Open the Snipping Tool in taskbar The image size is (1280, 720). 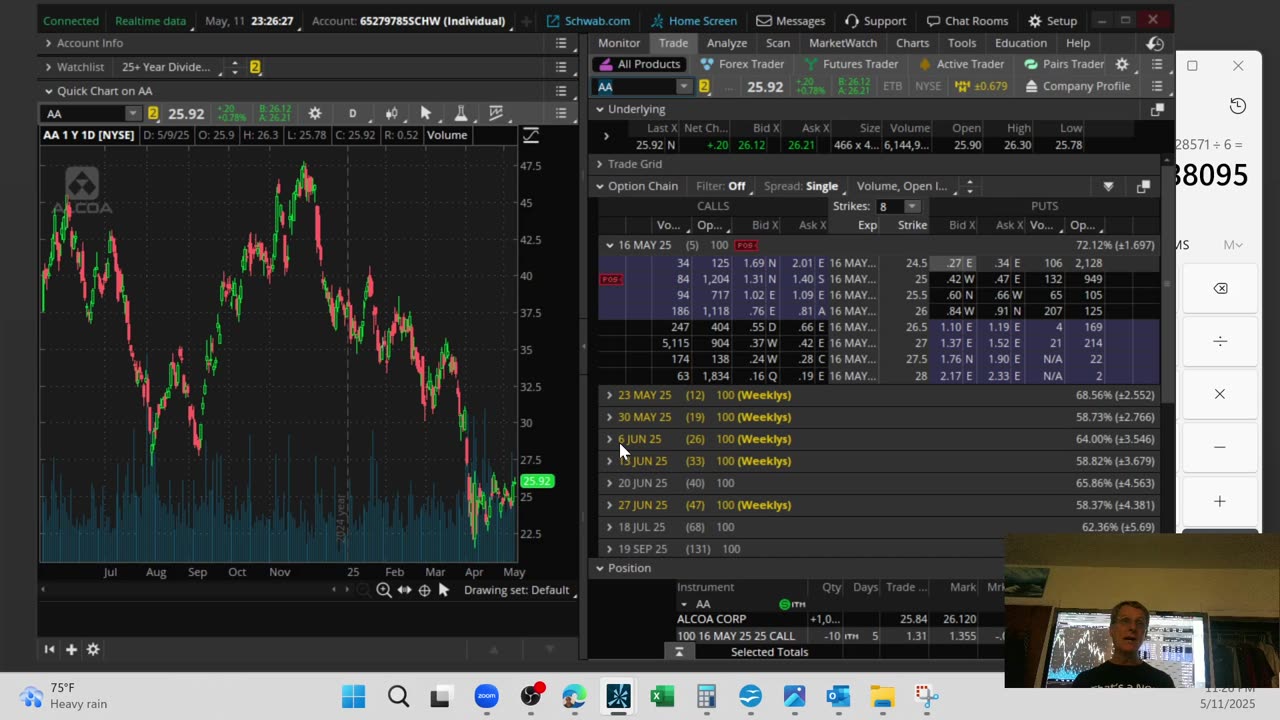[926, 696]
